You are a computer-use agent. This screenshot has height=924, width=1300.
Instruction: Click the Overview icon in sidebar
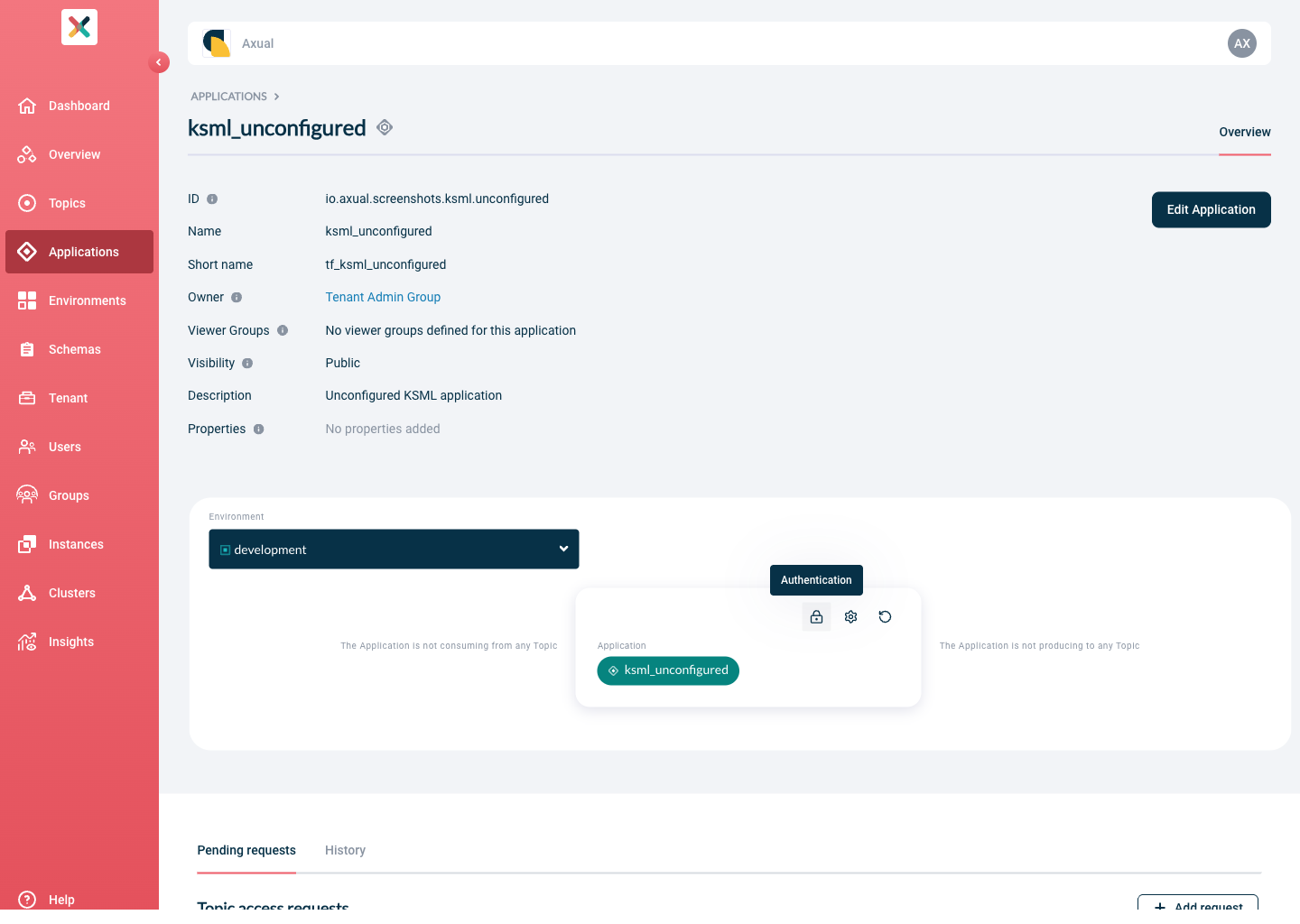[27, 154]
